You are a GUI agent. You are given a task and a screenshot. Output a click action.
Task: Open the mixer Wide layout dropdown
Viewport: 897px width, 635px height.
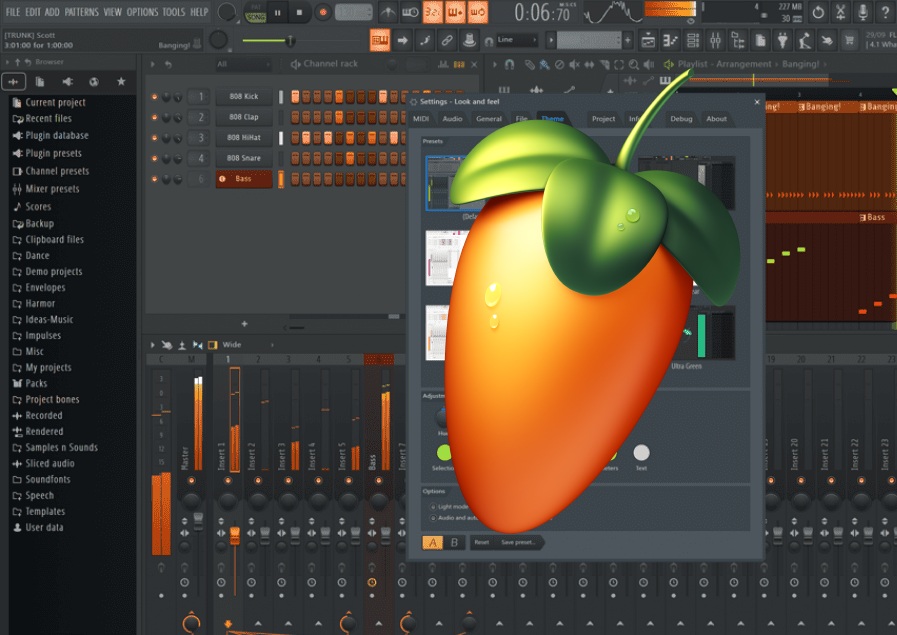[x=248, y=345]
